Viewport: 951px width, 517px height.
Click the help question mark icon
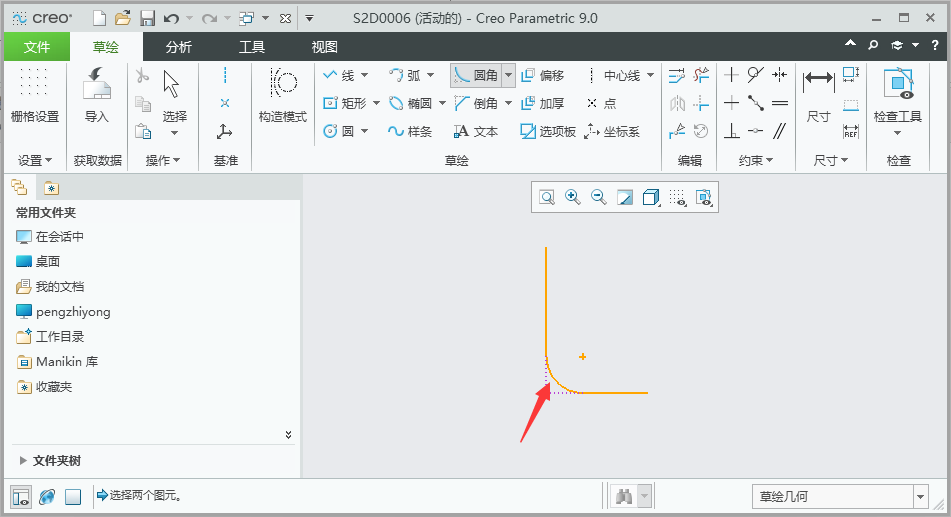coord(935,45)
